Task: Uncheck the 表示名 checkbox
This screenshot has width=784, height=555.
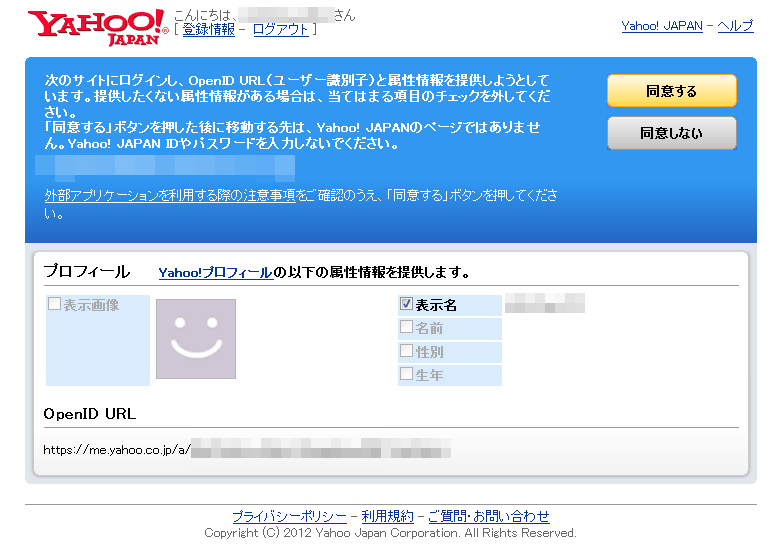Action: click(406, 304)
